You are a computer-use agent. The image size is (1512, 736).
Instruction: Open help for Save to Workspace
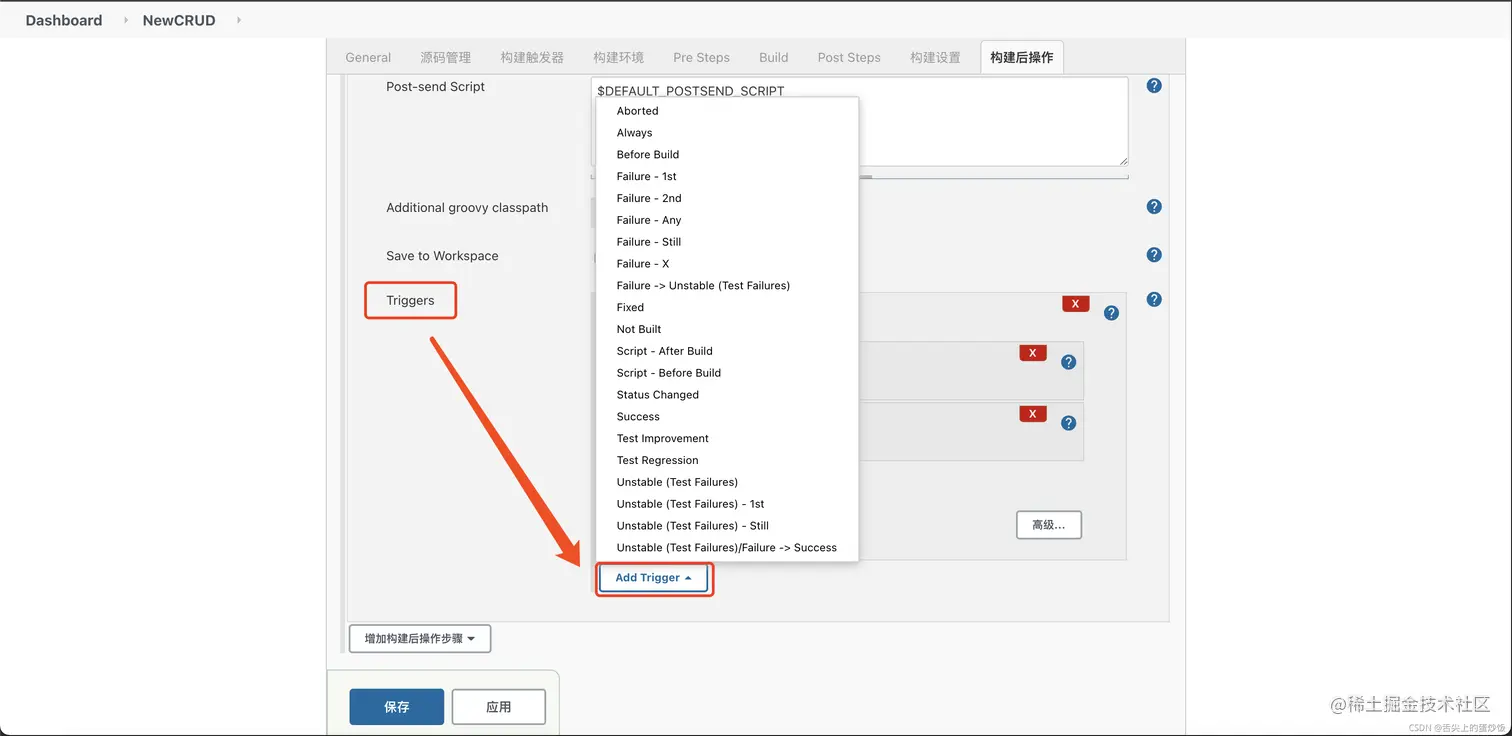(1154, 255)
